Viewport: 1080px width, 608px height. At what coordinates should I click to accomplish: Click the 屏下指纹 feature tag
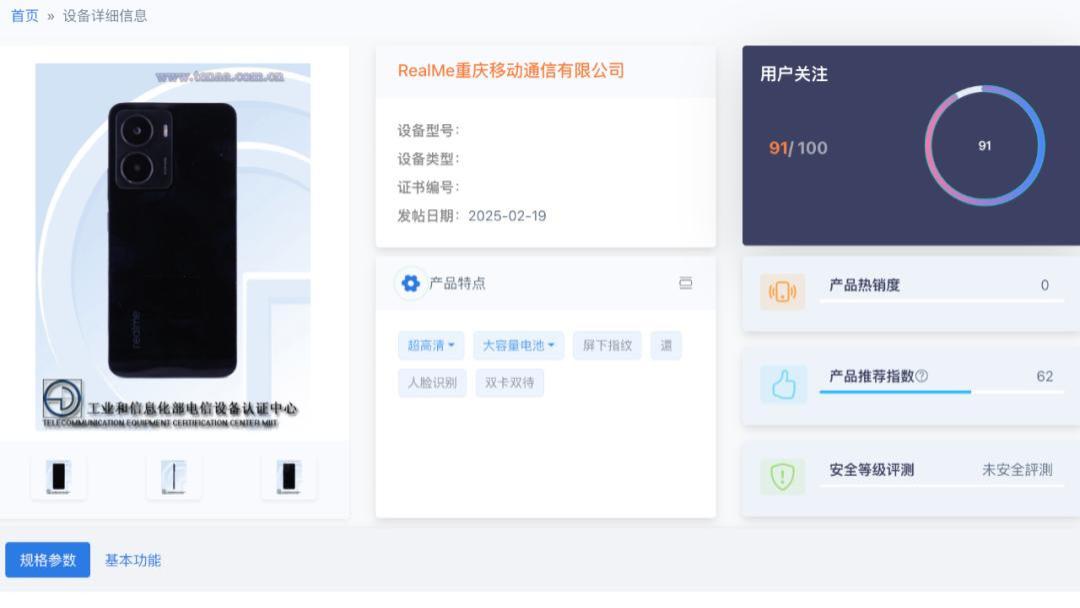[x=608, y=345]
